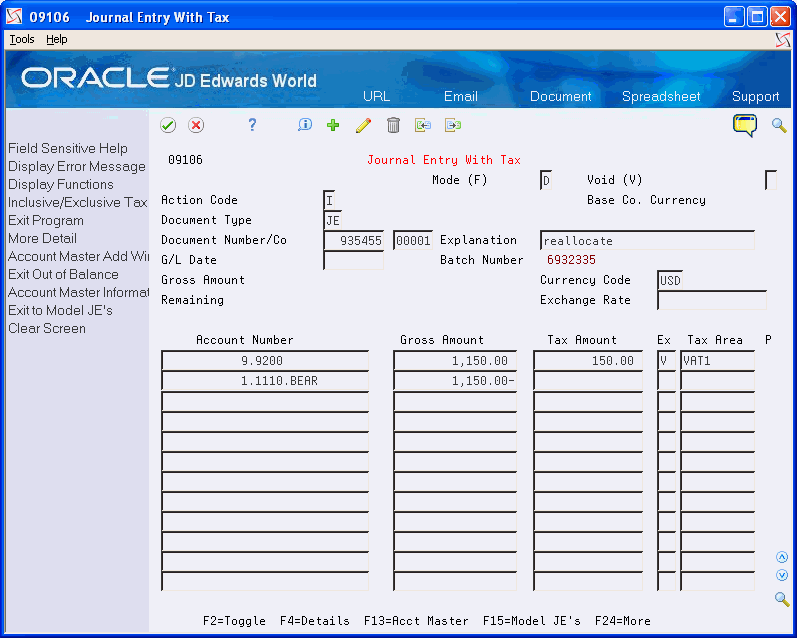
Task: Click the G/L Date input field
Action: coord(354,260)
